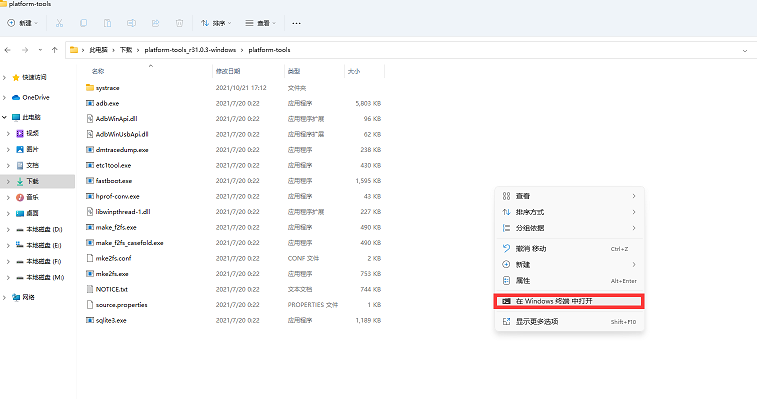Collapse the This PC (此电脑) tree node
The image size is (757, 399).
click(4, 117)
